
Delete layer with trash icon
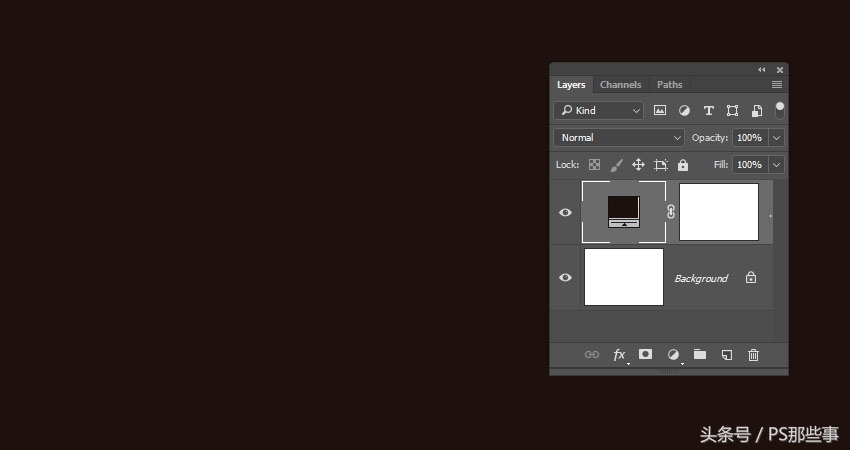pyautogui.click(x=754, y=355)
